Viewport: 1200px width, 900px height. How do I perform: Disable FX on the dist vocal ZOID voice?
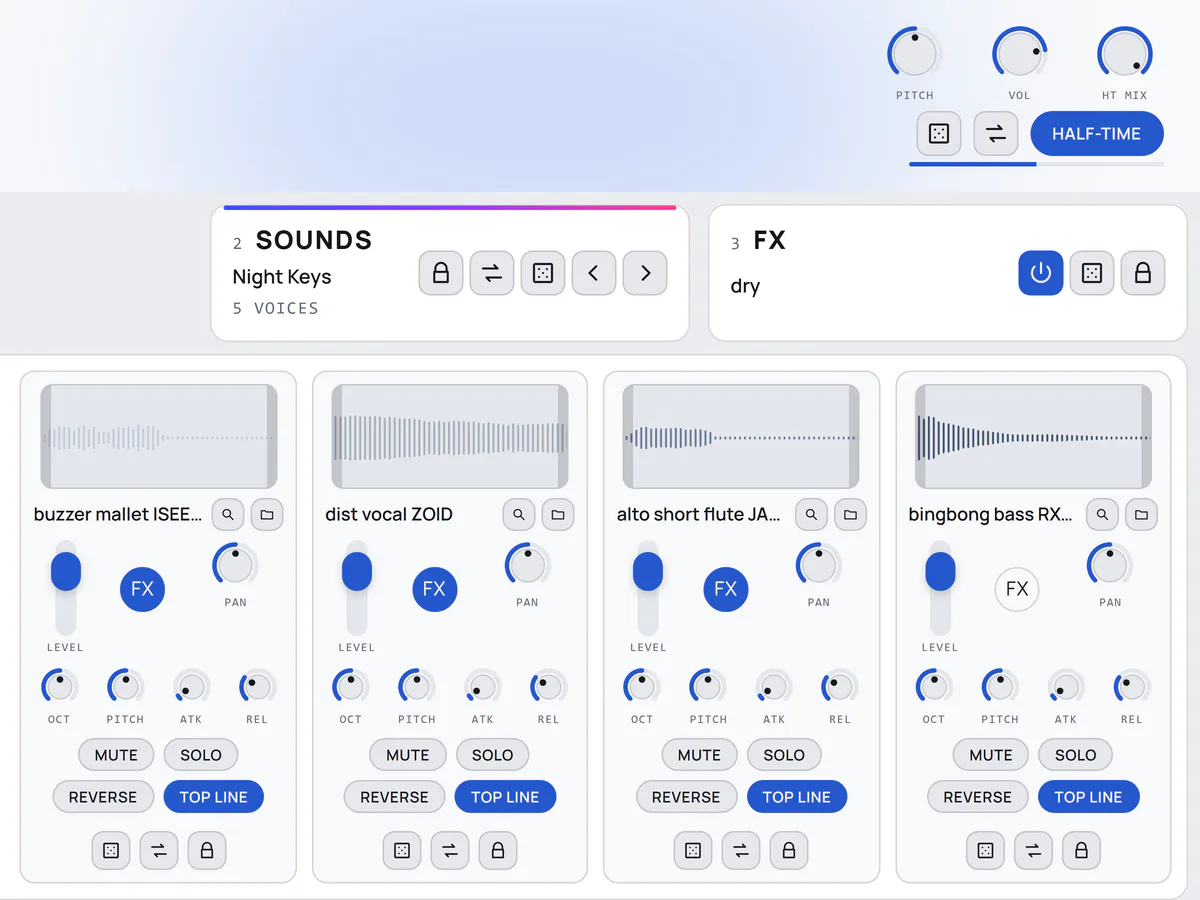[x=434, y=589]
